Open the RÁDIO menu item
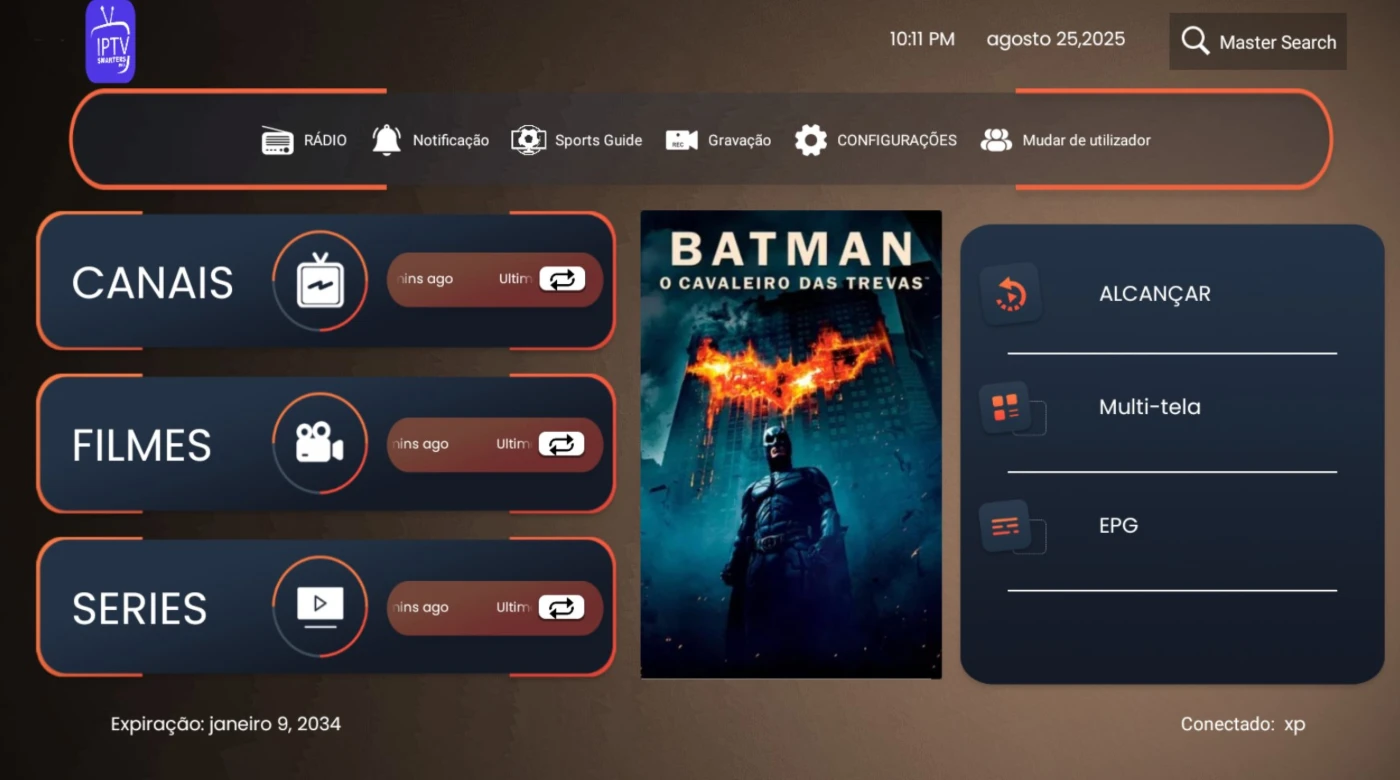 click(304, 141)
